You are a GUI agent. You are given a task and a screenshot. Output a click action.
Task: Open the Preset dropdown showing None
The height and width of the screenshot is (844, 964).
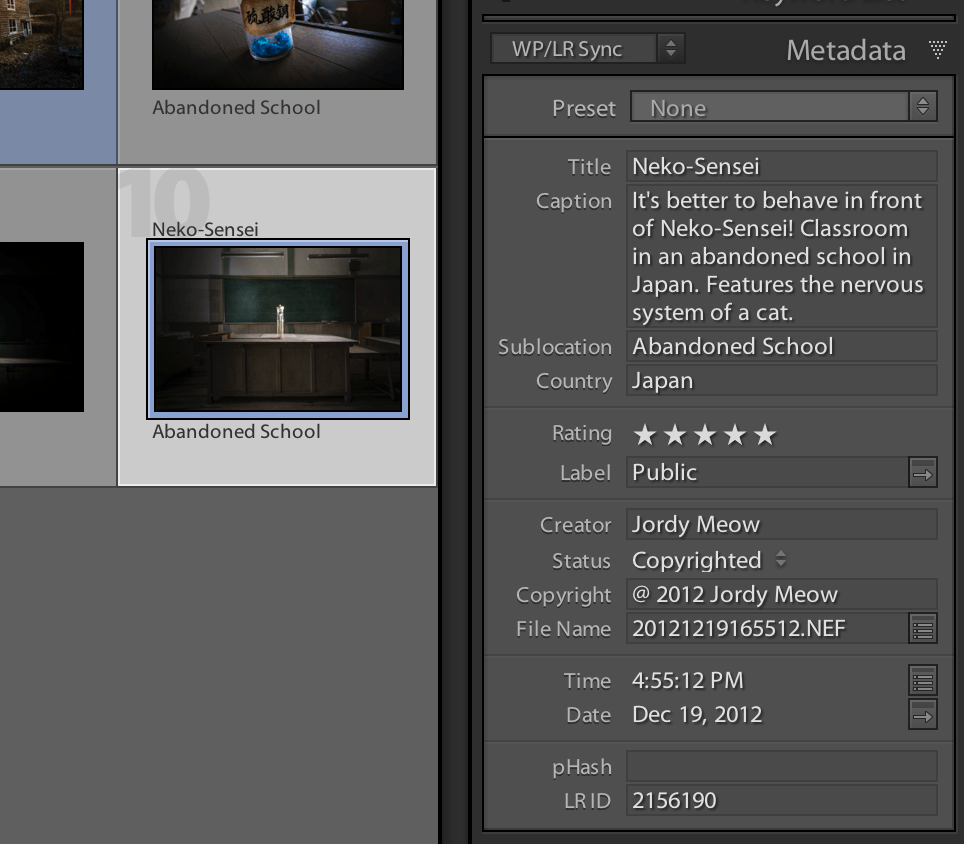pyautogui.click(x=784, y=107)
